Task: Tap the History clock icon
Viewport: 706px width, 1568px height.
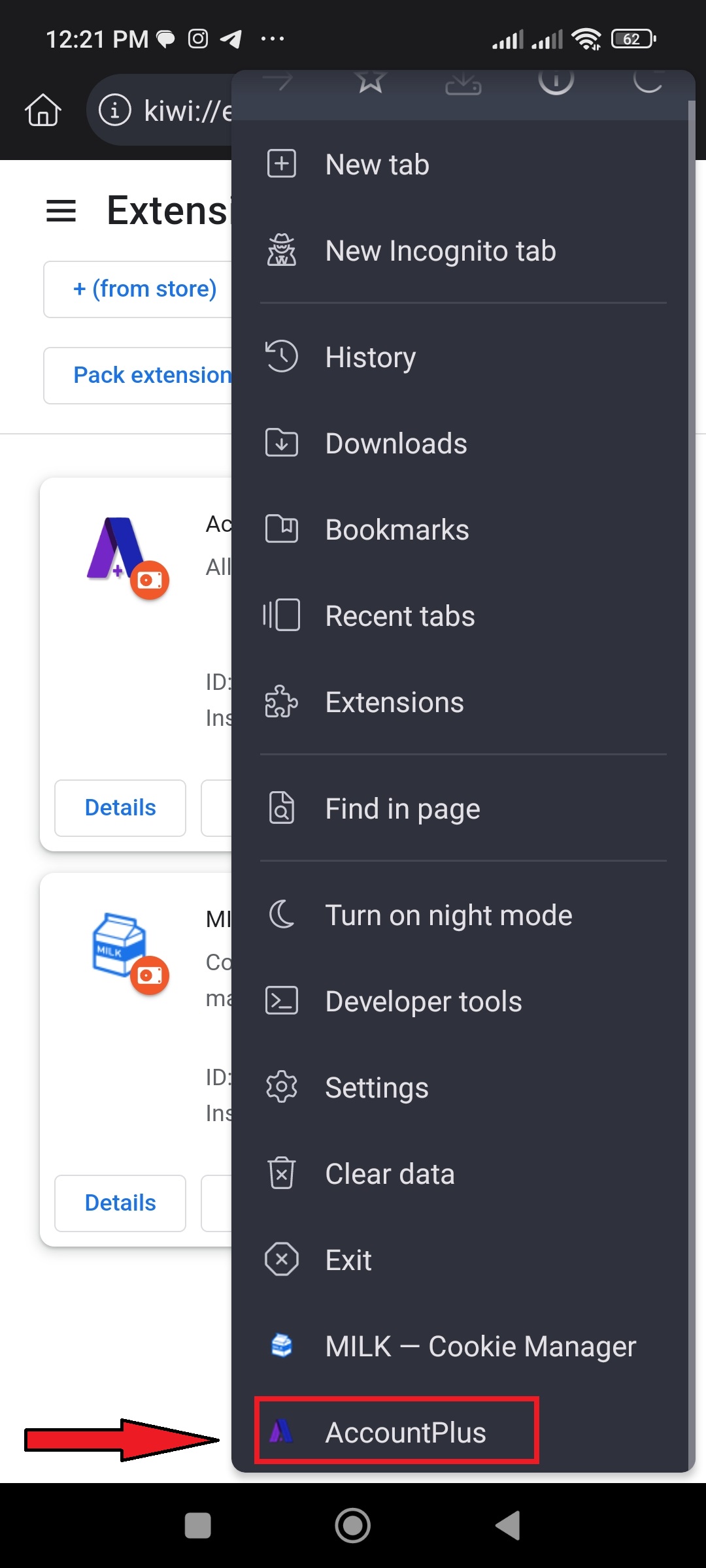Action: tap(282, 356)
